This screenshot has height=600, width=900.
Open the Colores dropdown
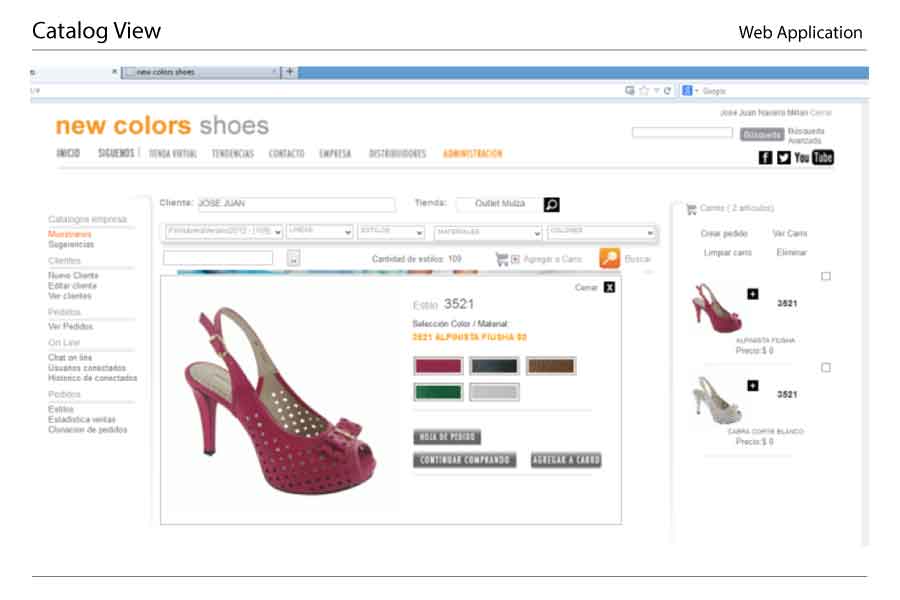tap(601, 232)
